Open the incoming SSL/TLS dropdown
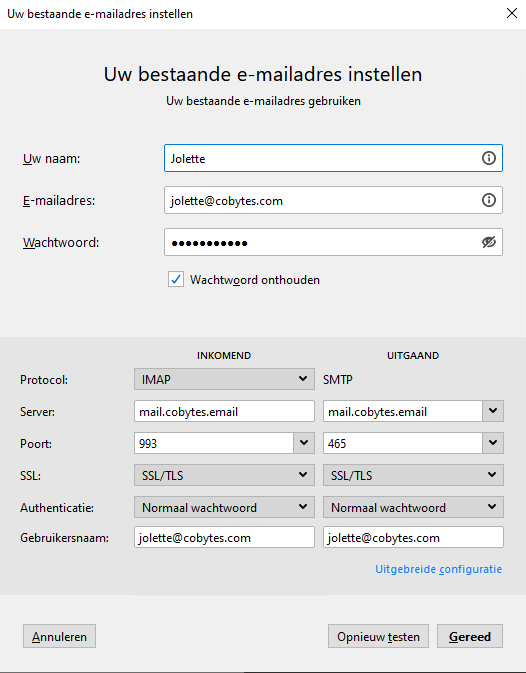 click(224, 475)
